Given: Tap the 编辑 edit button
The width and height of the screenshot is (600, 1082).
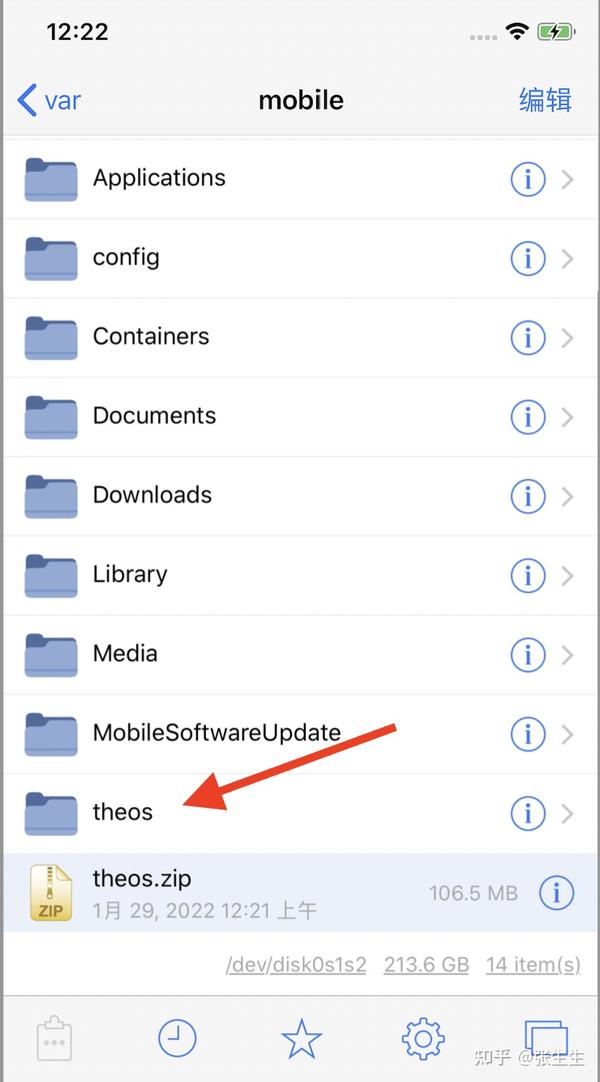Looking at the screenshot, I should click(545, 100).
